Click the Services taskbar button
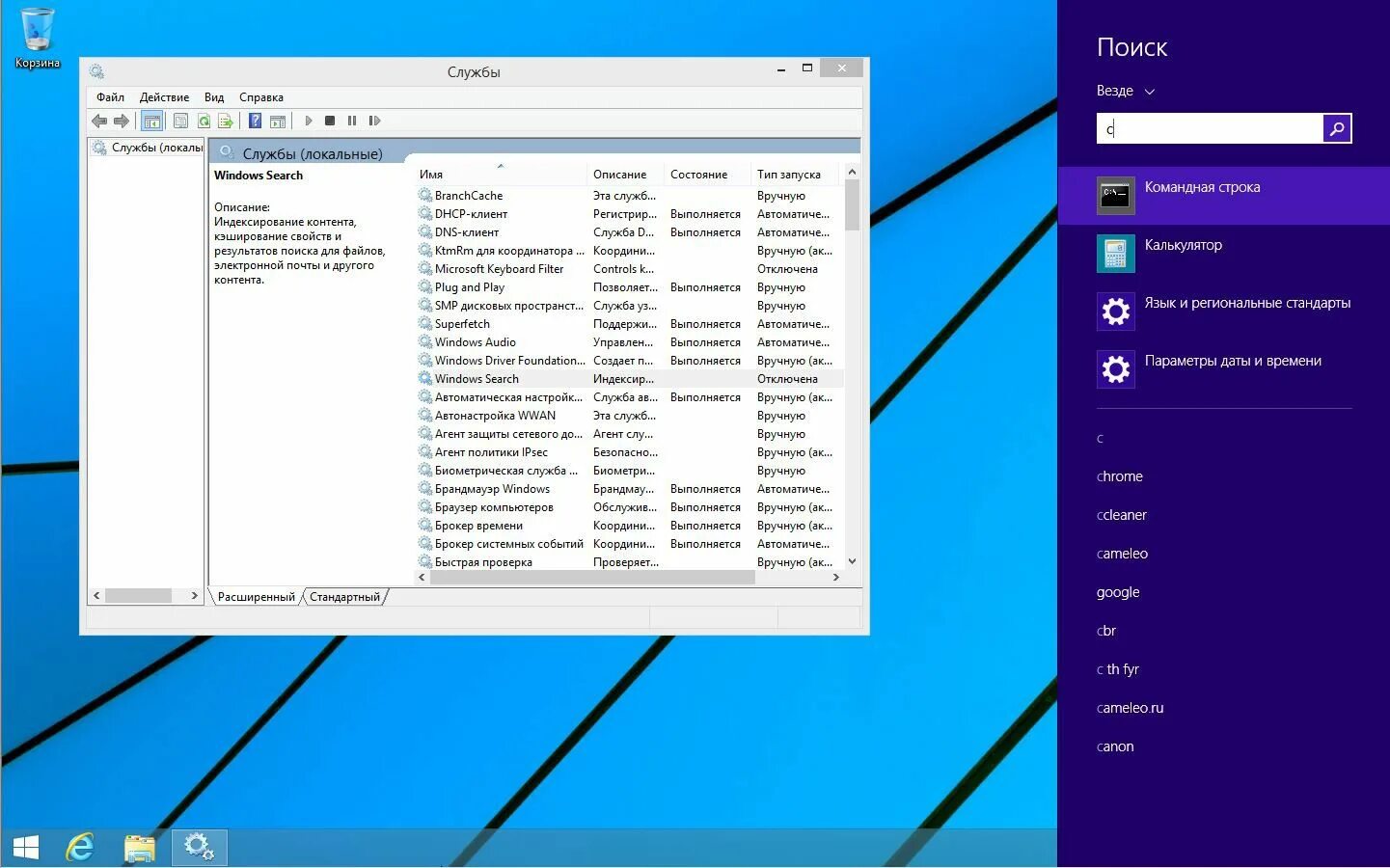1390x868 pixels. point(200,848)
